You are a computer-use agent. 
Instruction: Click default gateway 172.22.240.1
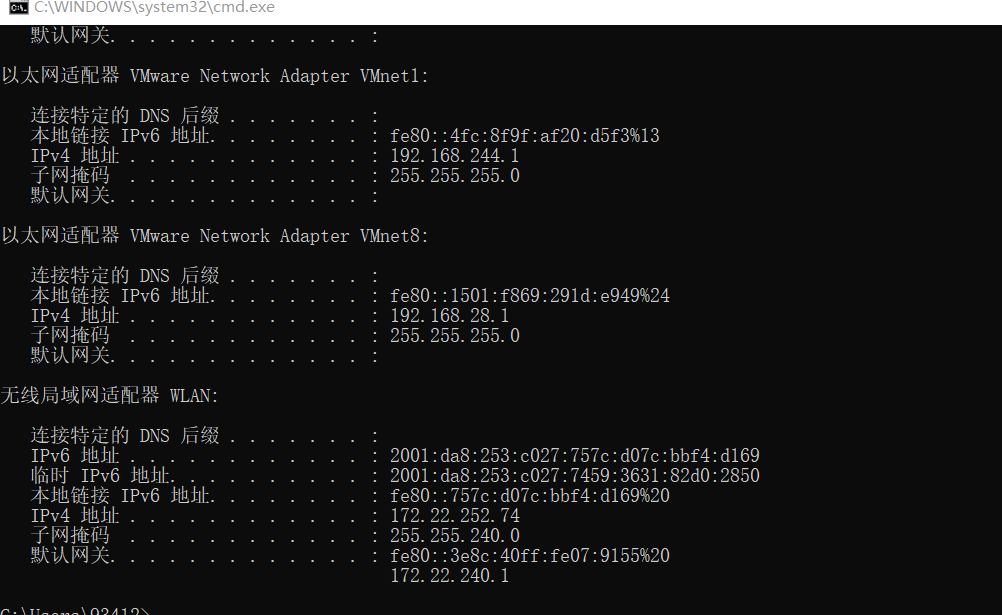pyautogui.click(x=449, y=576)
